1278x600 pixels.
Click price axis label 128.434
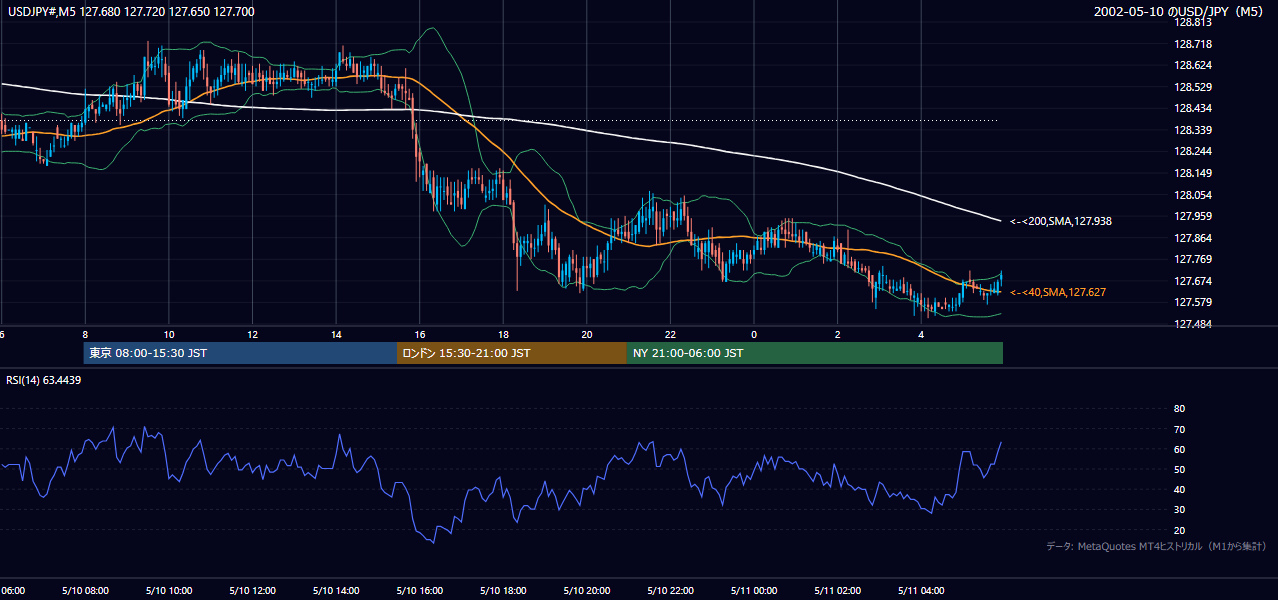pyautogui.click(x=1192, y=108)
